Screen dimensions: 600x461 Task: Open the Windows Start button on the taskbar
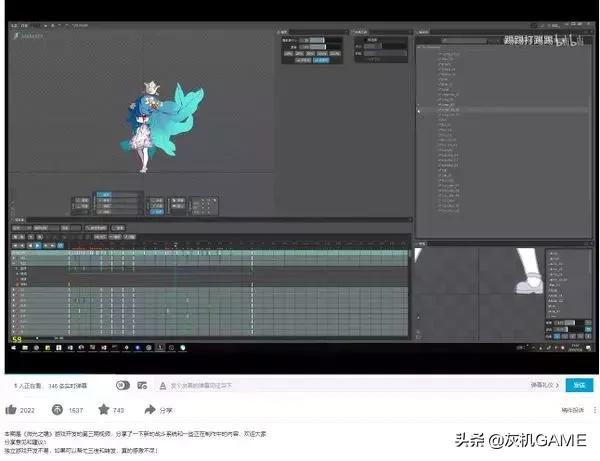click(13, 348)
